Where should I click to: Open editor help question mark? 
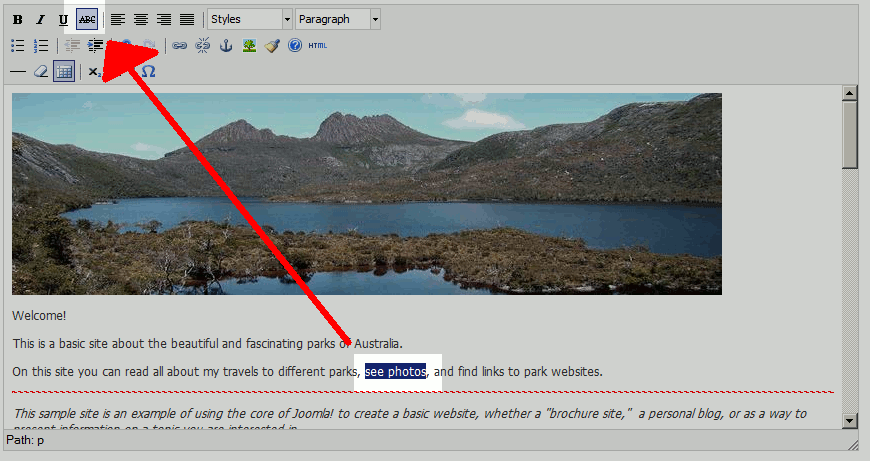[295, 45]
